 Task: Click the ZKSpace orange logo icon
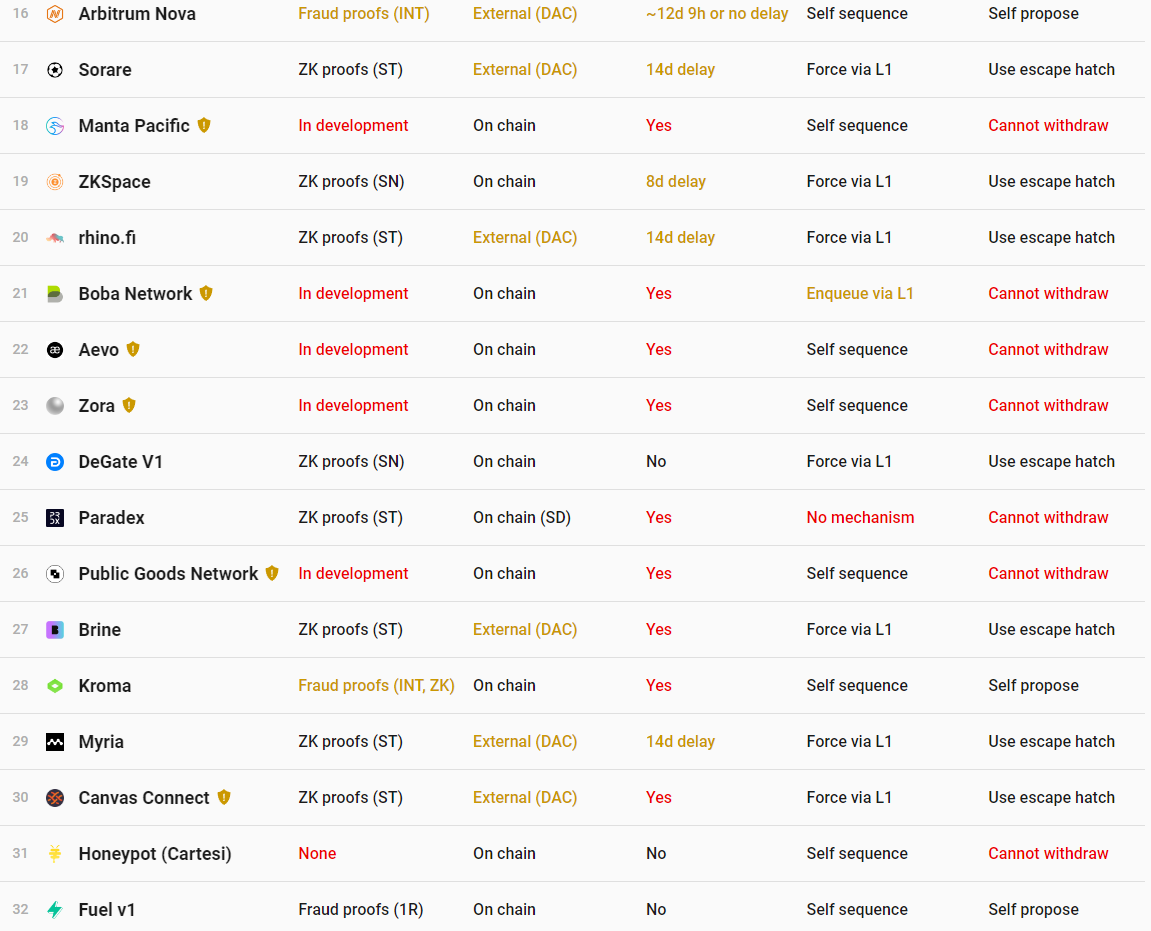point(55,181)
